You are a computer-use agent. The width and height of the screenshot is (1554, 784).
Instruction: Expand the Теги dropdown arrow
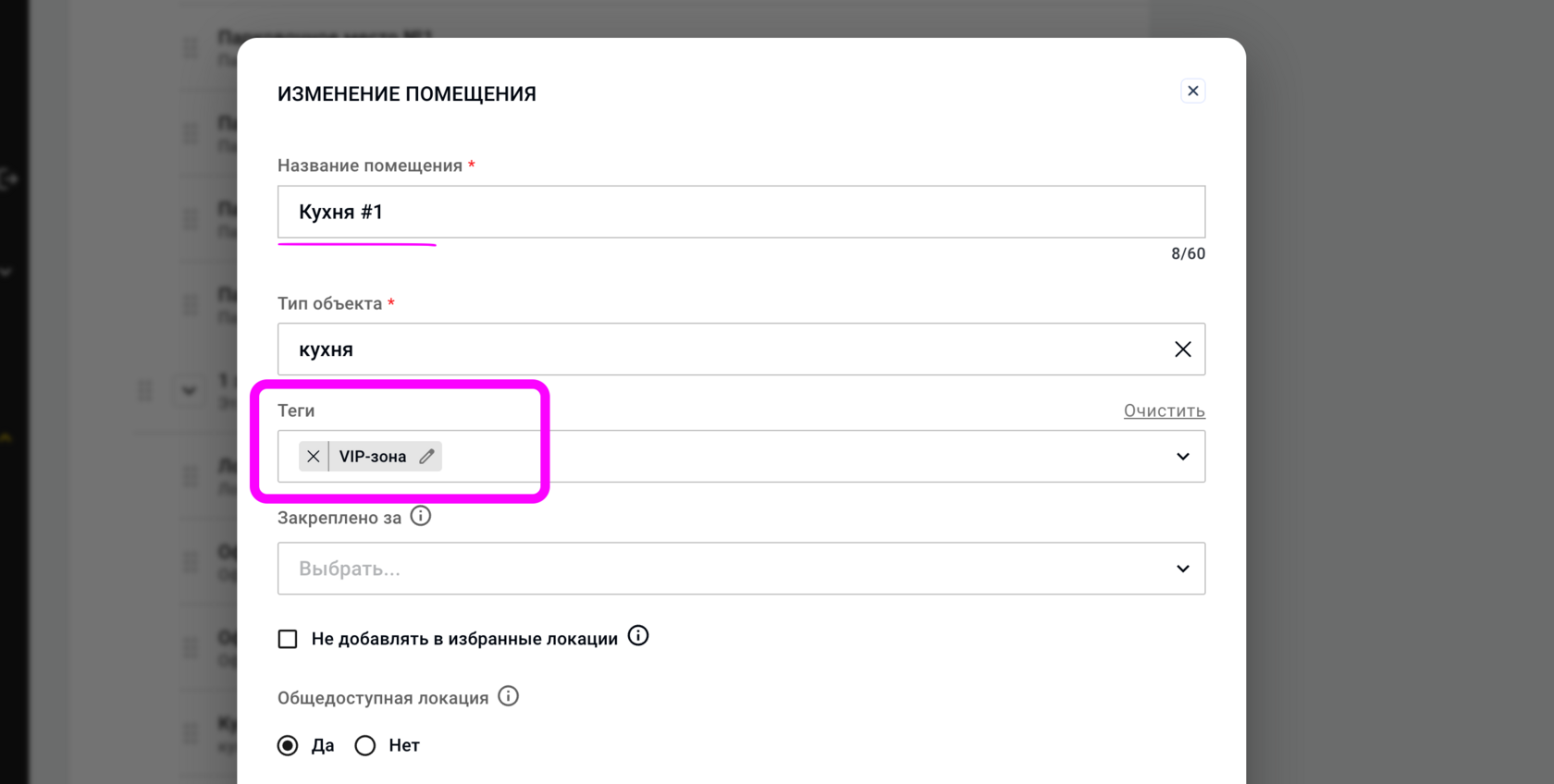pyautogui.click(x=1182, y=457)
